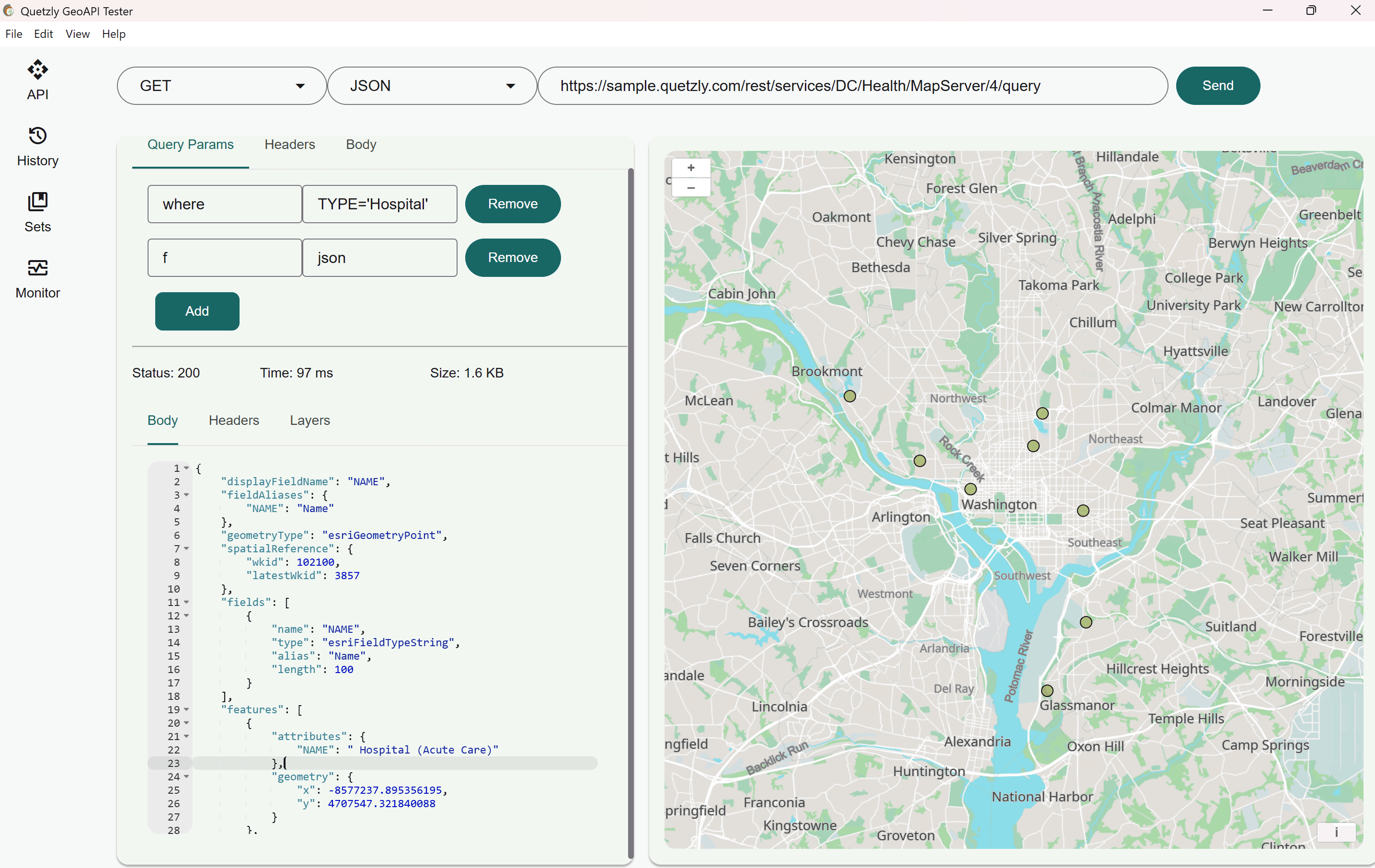Show map attribution info
1375x868 pixels.
[x=1336, y=833]
